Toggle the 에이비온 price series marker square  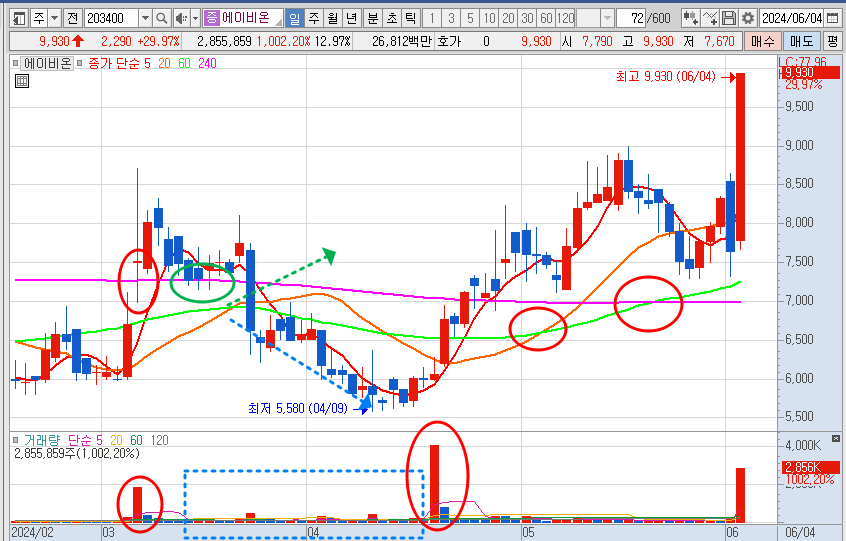tap(16, 63)
